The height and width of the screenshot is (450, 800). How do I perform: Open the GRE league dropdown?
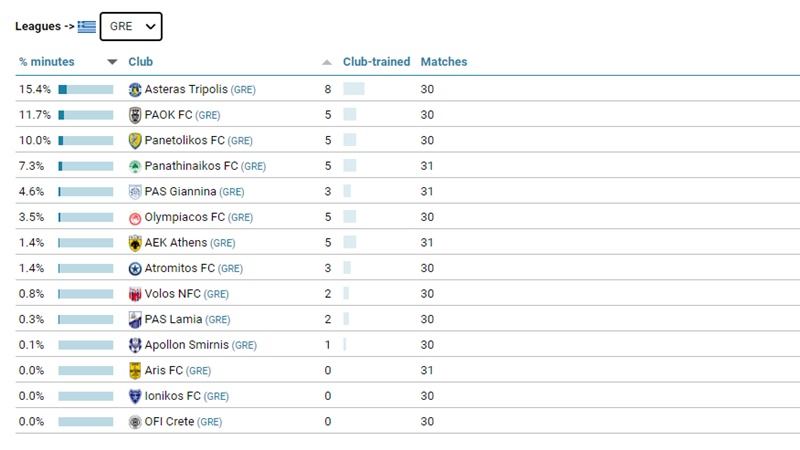(x=131, y=27)
